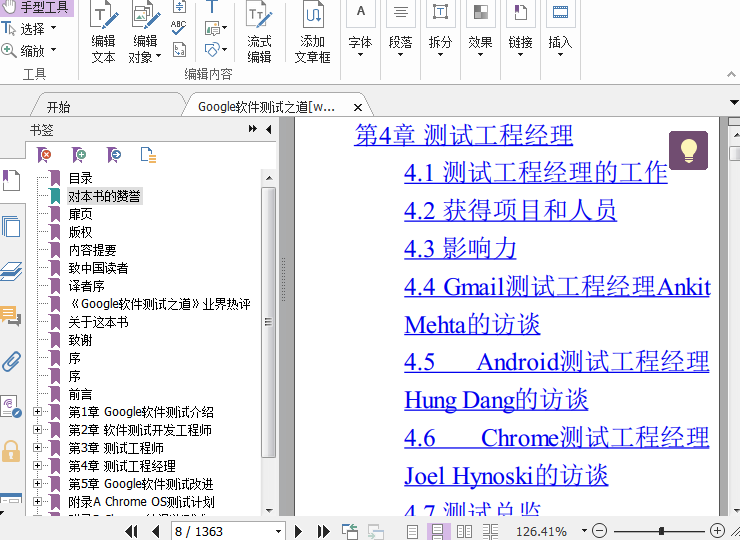Open the Digital Signatures side panel
This screenshot has width=740, height=540.
click(11, 406)
